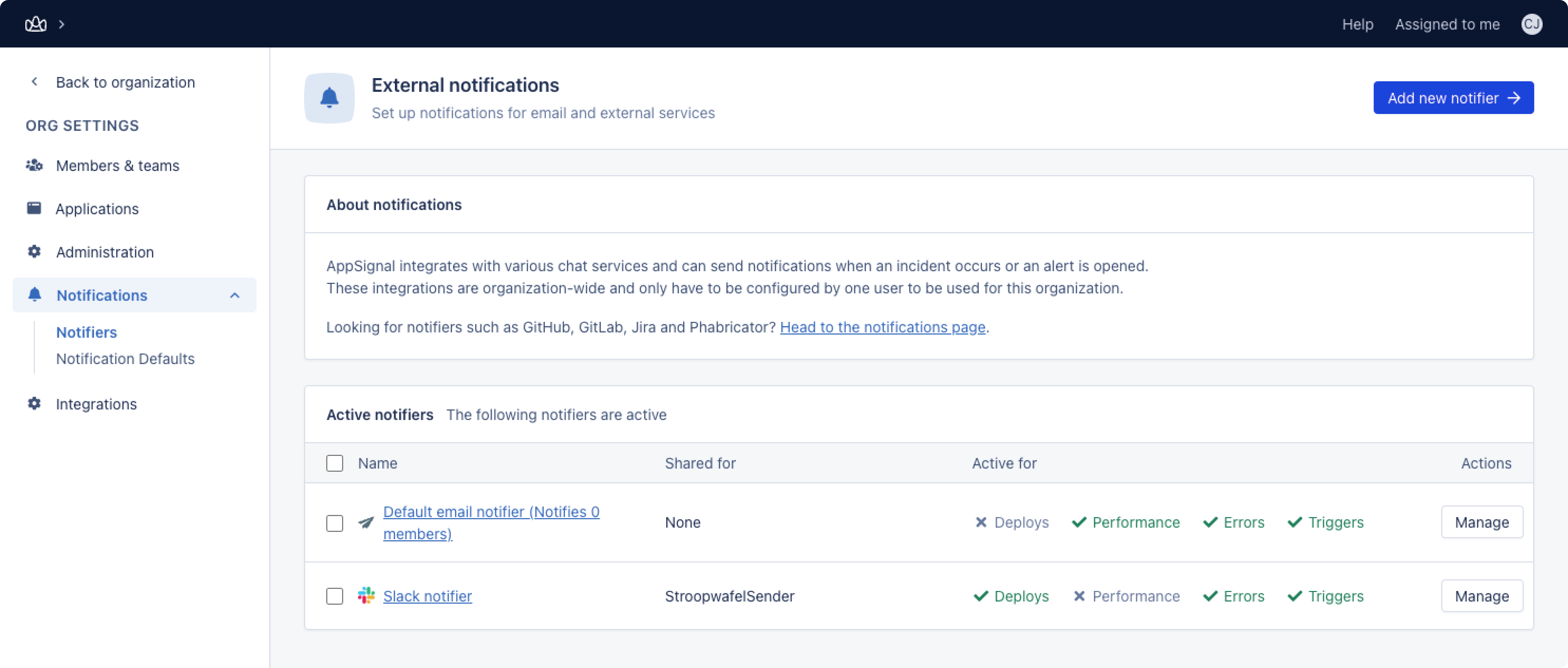Open Notification Defaults sub-item
The height and width of the screenshot is (668, 1568).
[125, 358]
